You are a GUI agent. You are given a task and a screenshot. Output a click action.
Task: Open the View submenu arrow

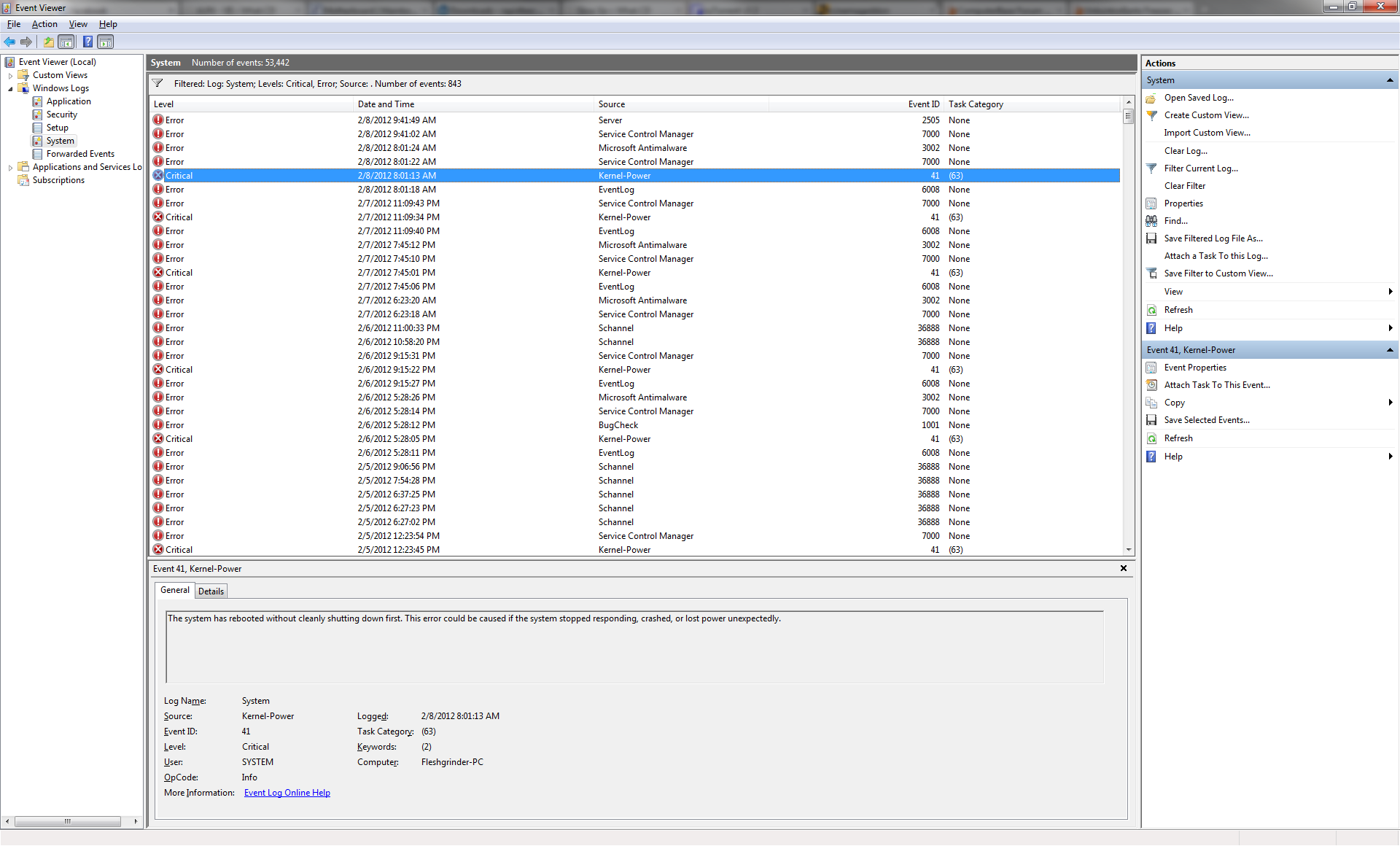tap(1391, 292)
